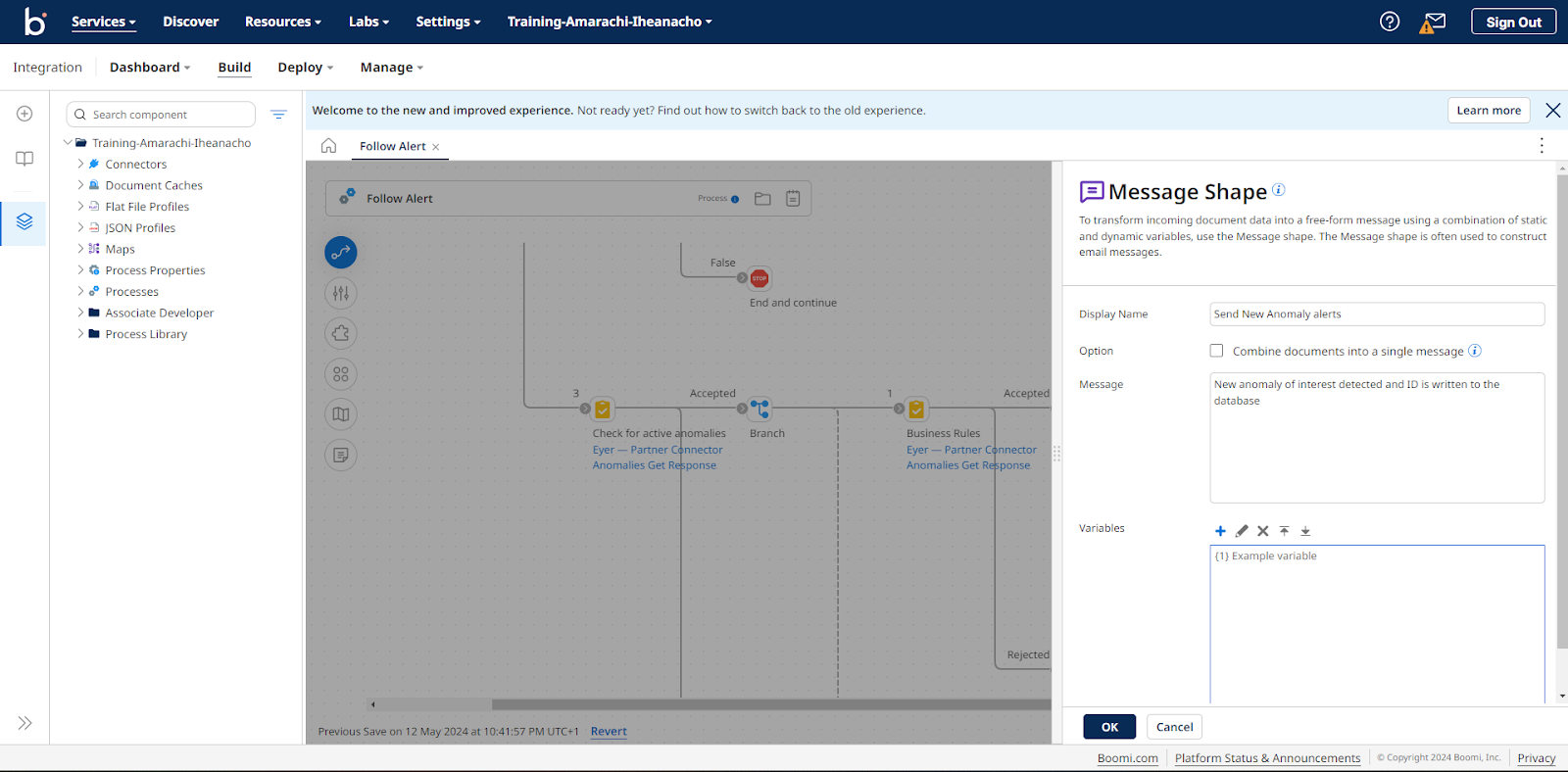Select the note palette icon
Viewport: 1568px width, 772px height.
341,455
